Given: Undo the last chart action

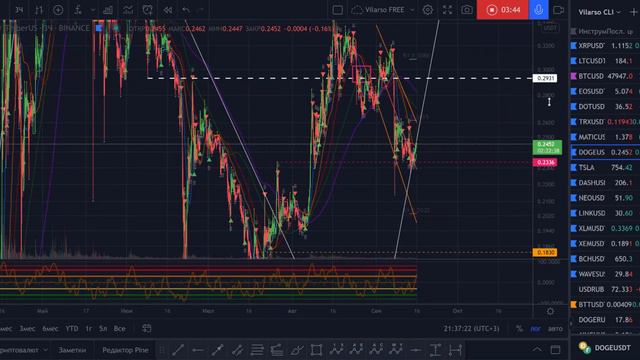Looking at the screenshot, I should click(x=186, y=10).
